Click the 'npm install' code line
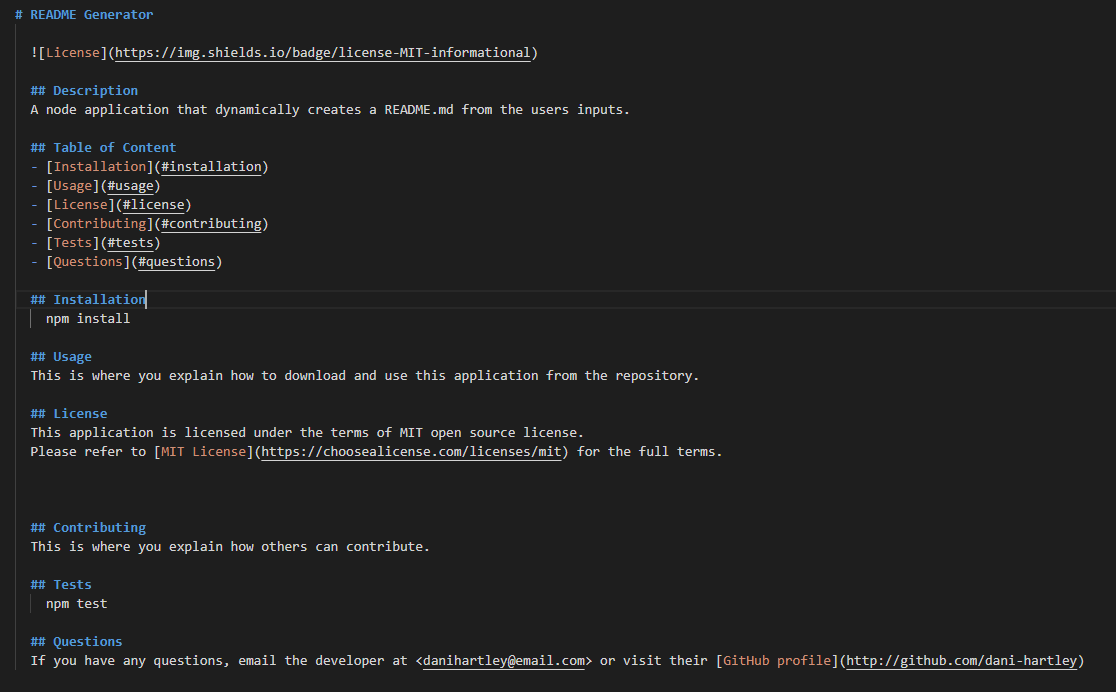 click(88, 319)
